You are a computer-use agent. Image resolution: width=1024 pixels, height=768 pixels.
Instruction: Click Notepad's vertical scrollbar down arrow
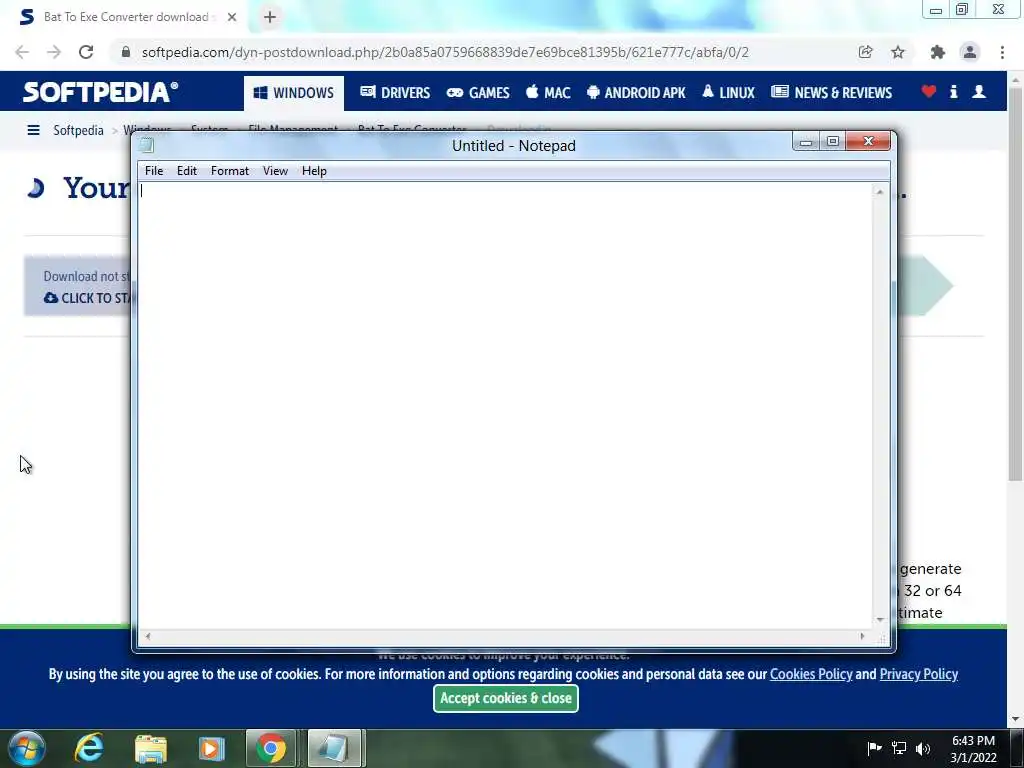[880, 620]
